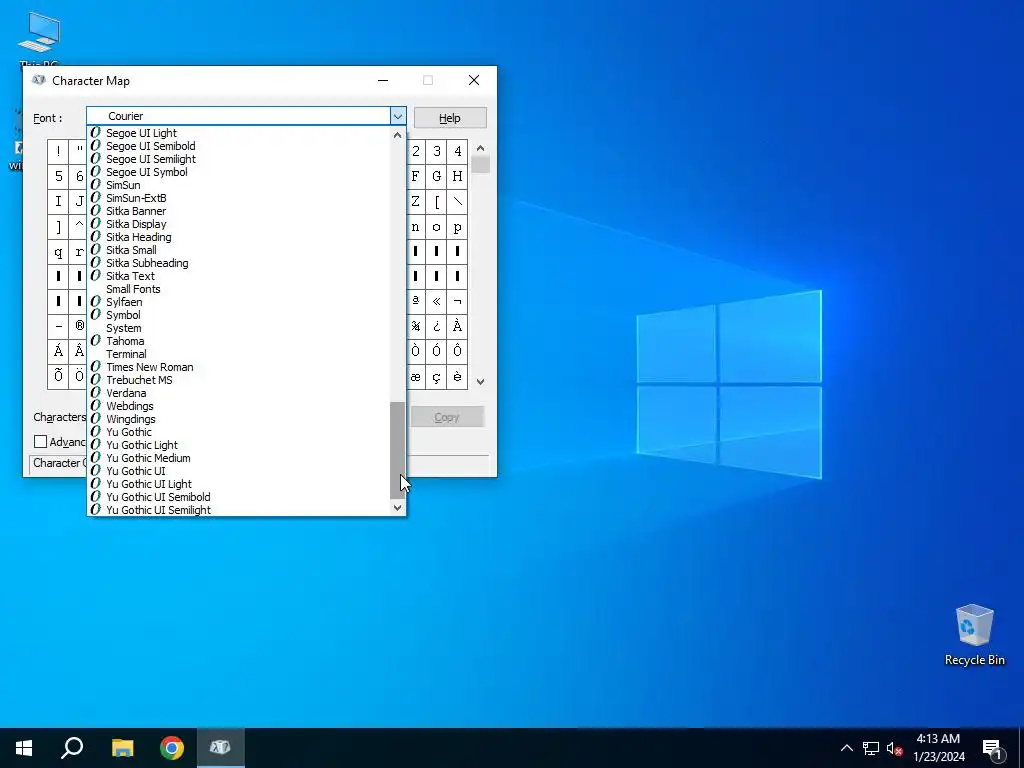Pick Symbol font from list
1024x768 pixels.
(x=238, y=315)
